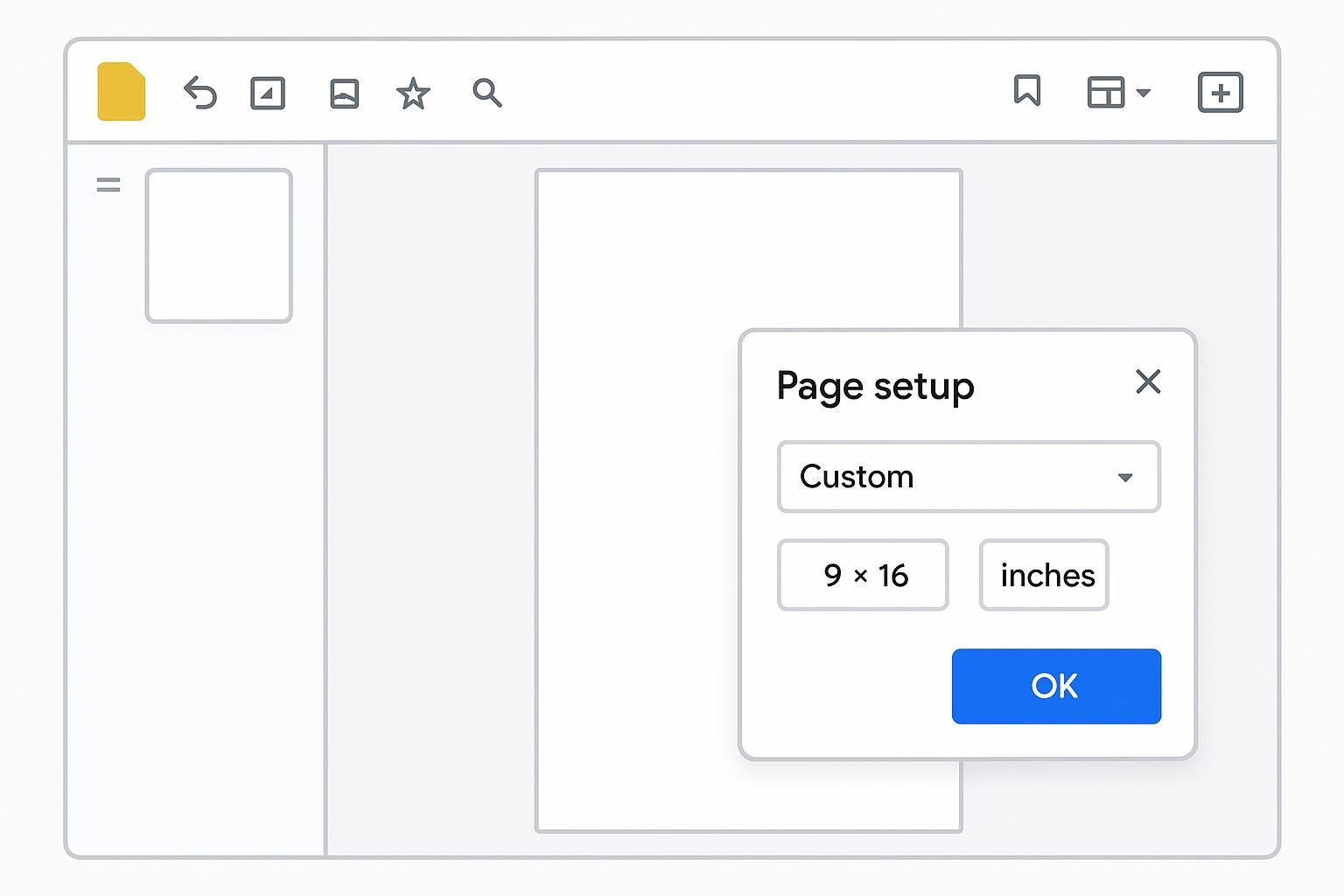1344x896 pixels.
Task: Click the Page setup dialog title
Action: [x=875, y=386]
